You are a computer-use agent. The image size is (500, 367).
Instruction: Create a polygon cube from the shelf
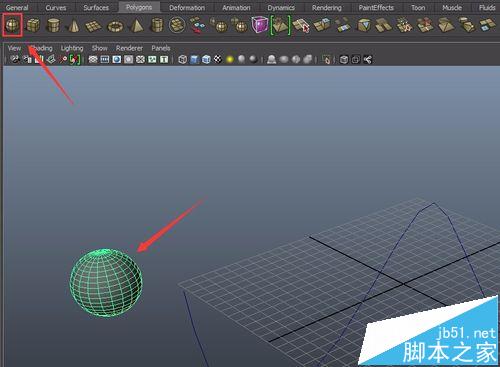pos(33,25)
